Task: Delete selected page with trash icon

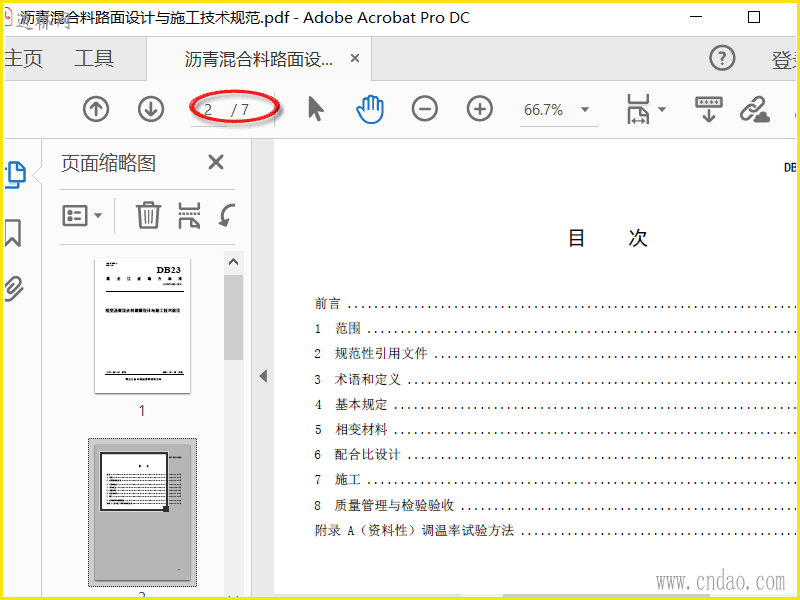Action: (x=148, y=215)
